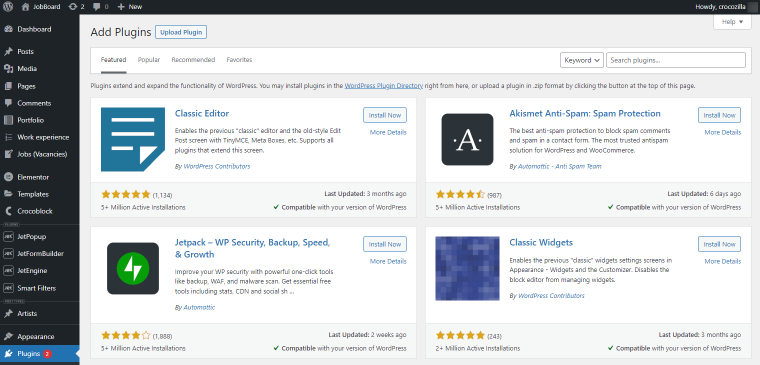
Task: Open the comments bubble icon in admin bar
Action: [x=96, y=7]
